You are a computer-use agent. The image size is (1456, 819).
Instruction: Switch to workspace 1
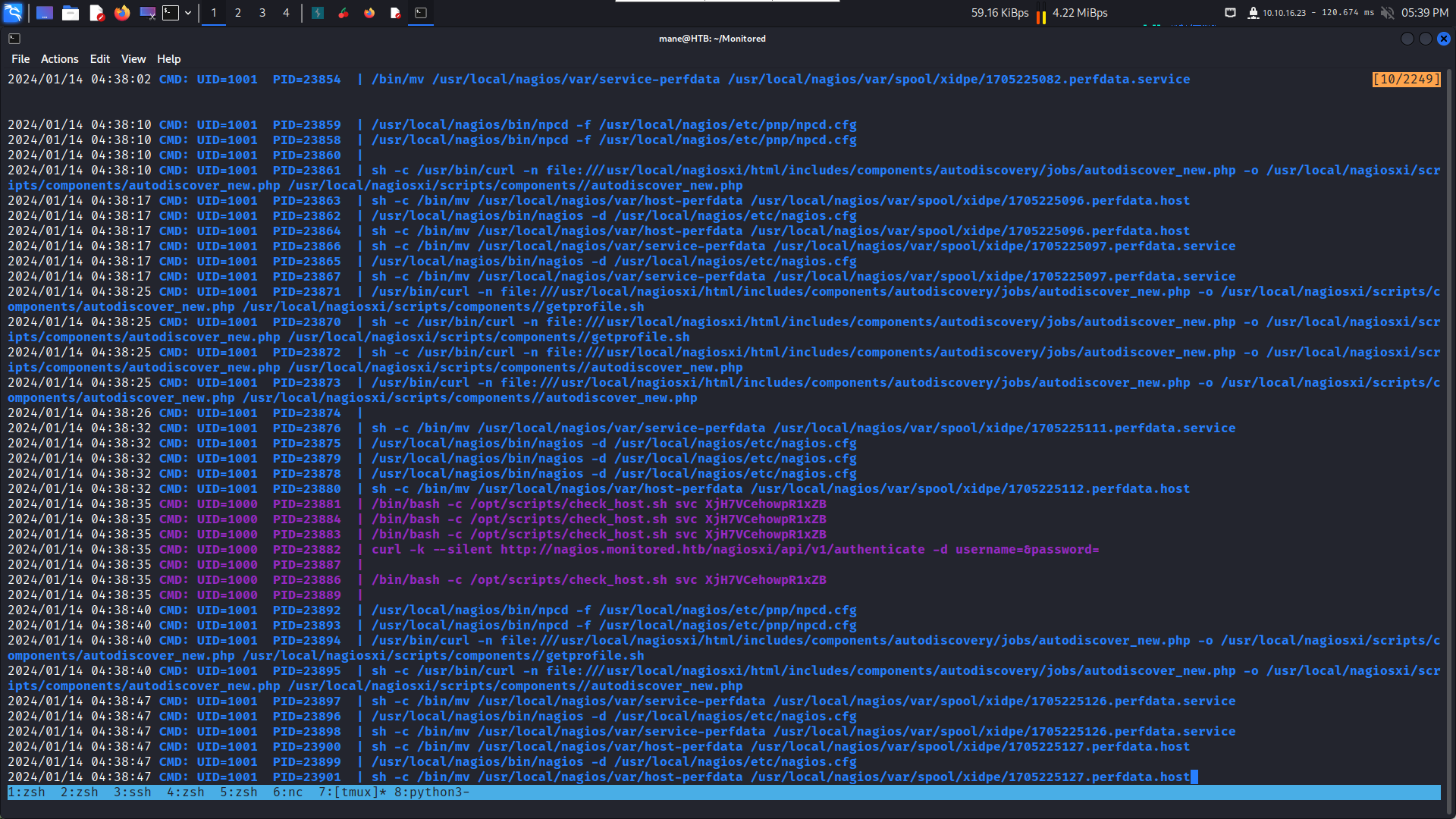[214, 13]
